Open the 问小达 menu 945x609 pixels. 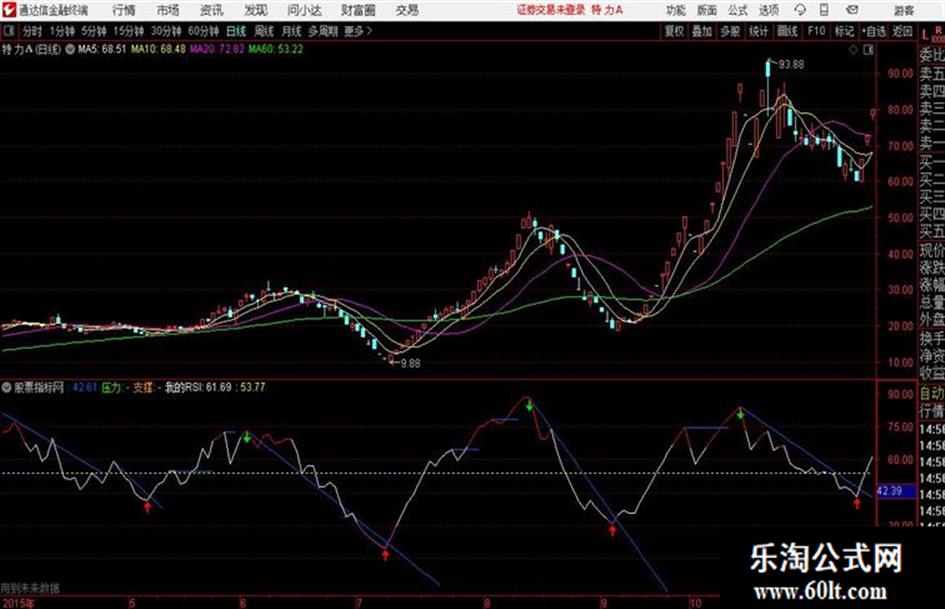[304, 10]
